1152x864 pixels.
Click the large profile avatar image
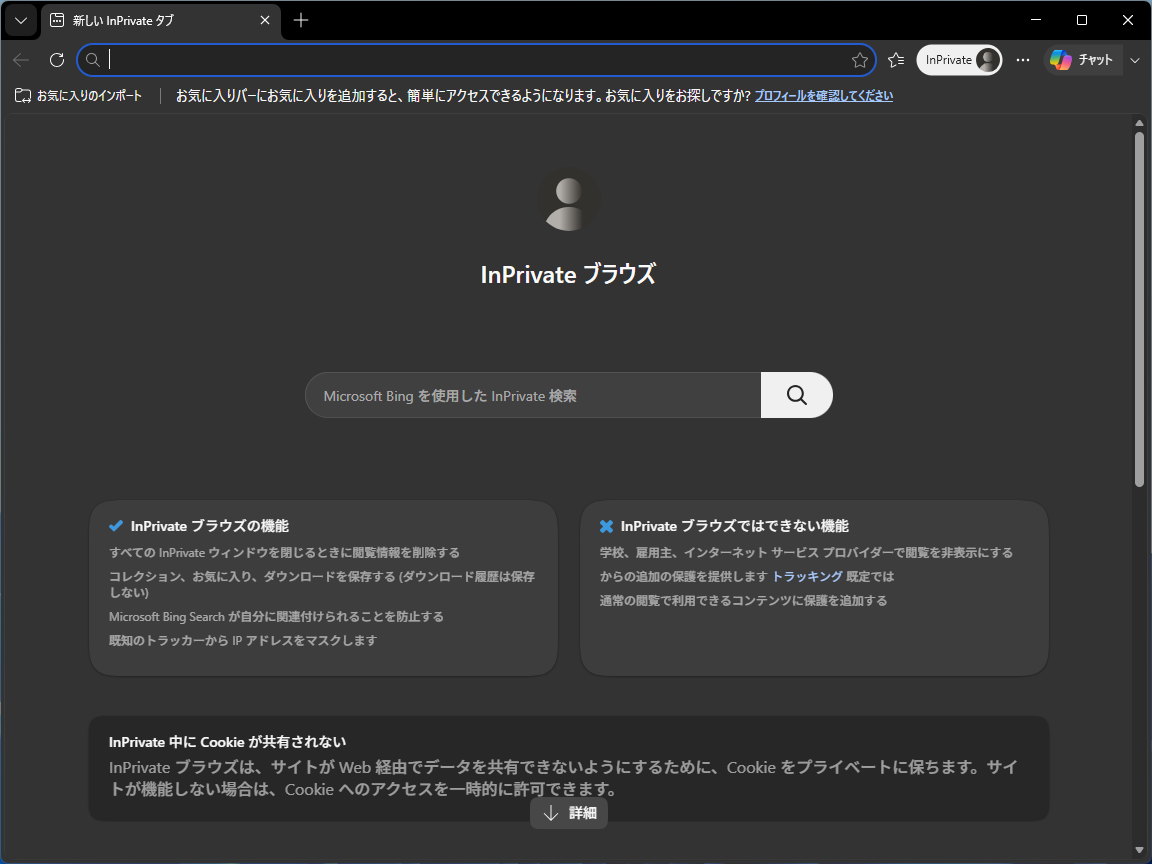(568, 201)
